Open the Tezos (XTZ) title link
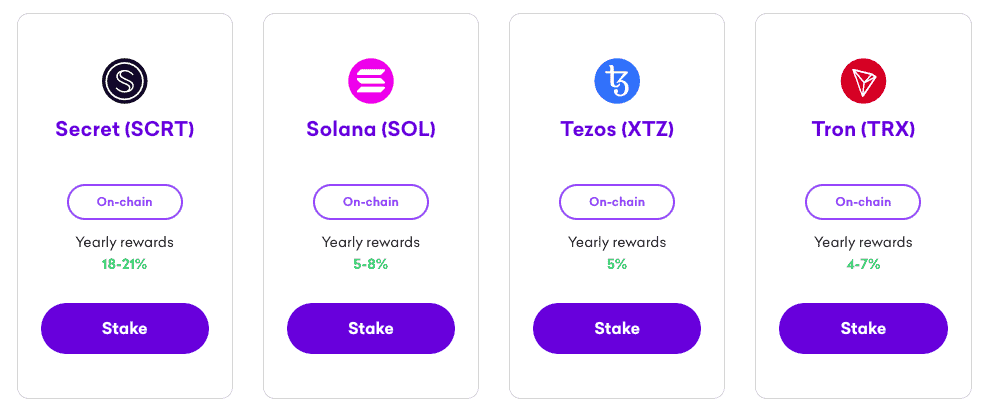 click(617, 129)
